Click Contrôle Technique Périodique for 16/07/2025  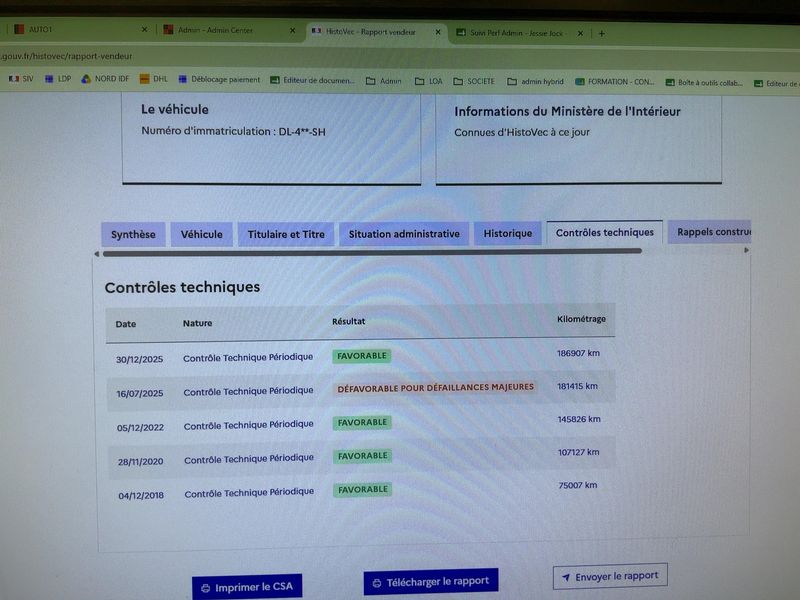tap(248, 391)
